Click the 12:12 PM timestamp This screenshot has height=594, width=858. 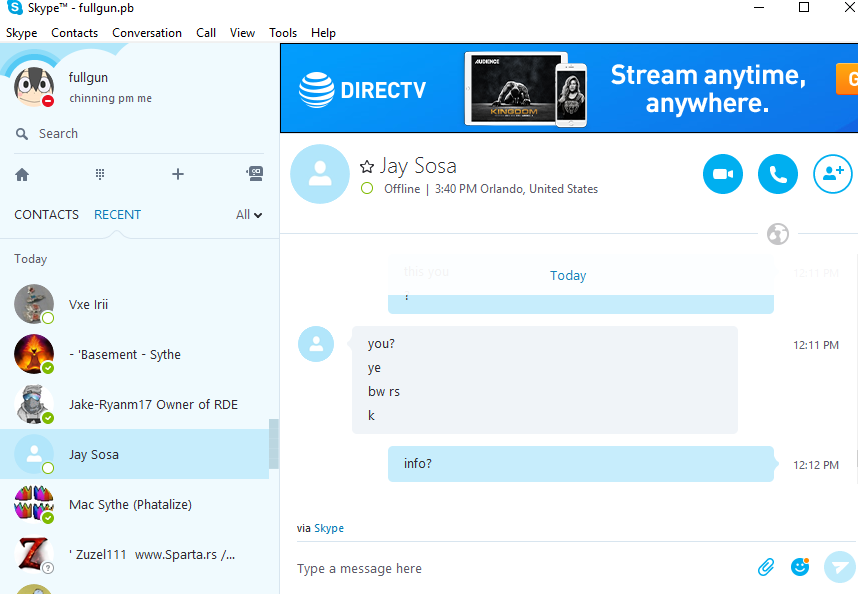pos(816,465)
